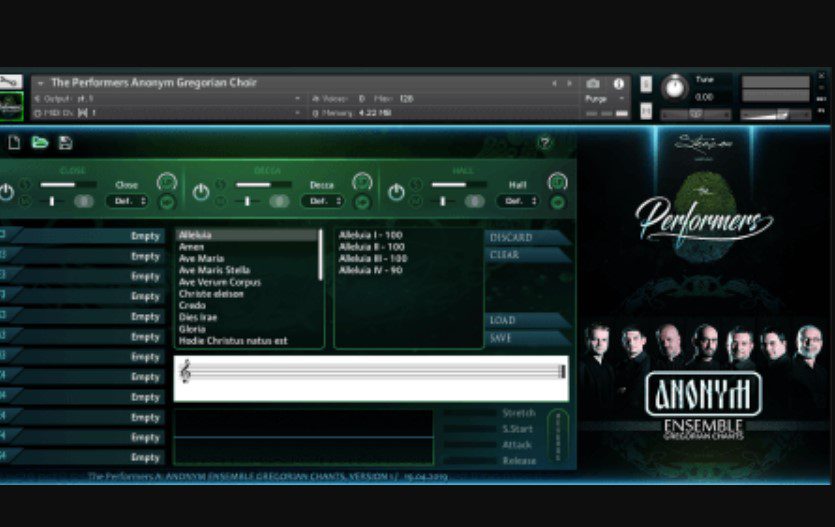Click the CLEAR button
Screen dimensions: 835x527
click(527, 255)
